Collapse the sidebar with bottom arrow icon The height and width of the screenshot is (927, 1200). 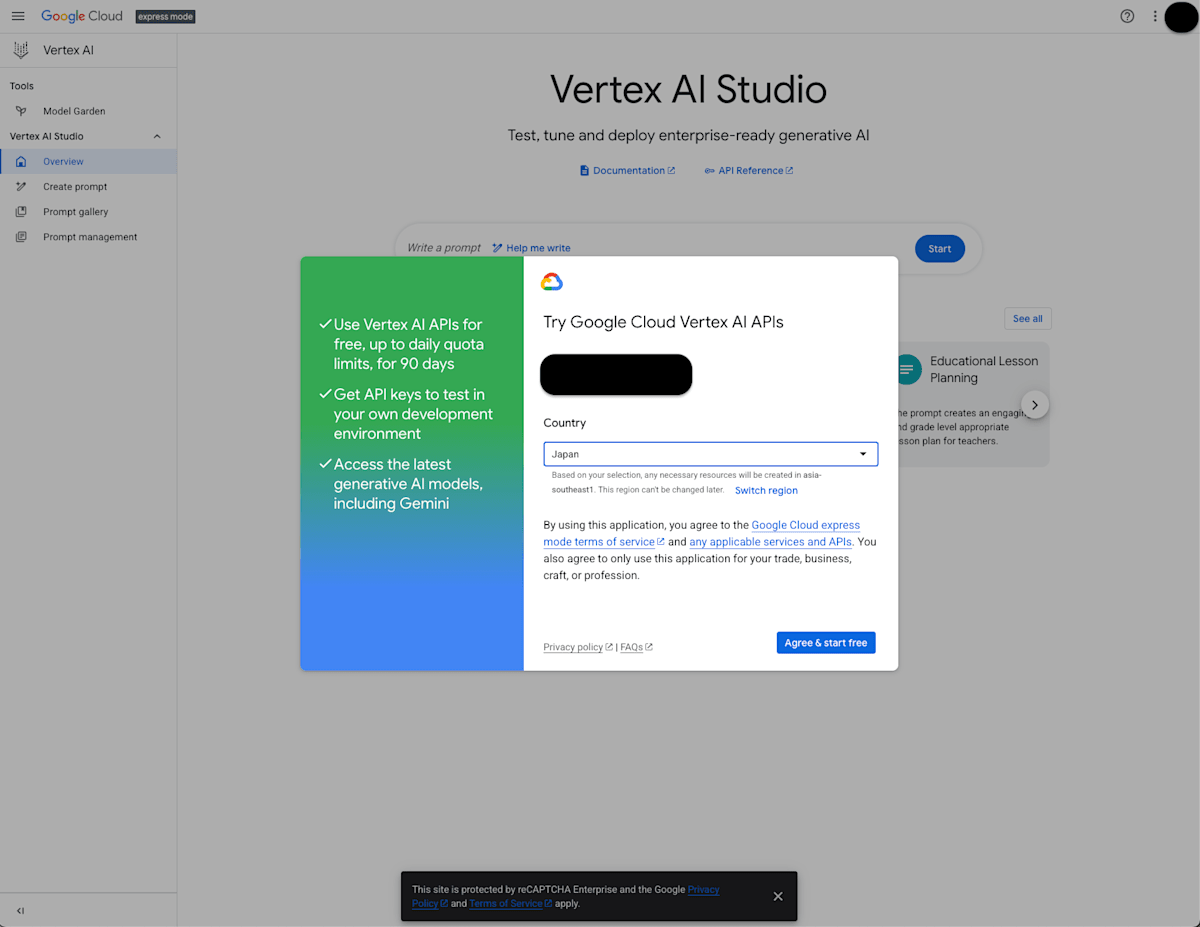pos(20,911)
